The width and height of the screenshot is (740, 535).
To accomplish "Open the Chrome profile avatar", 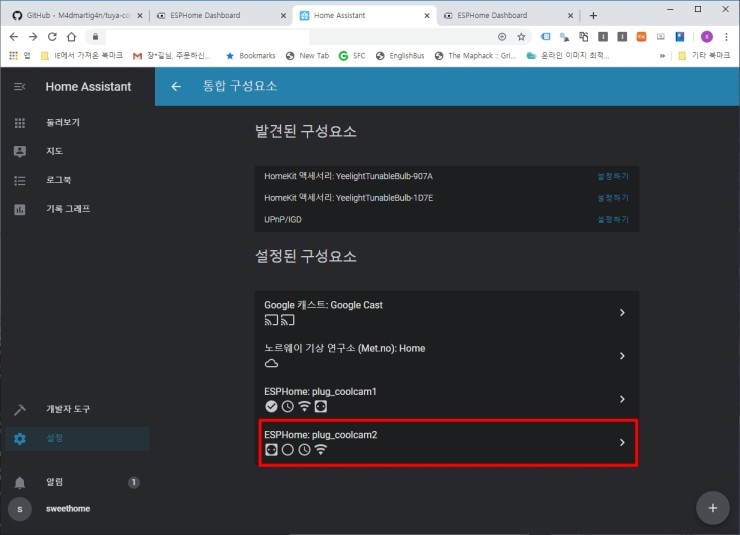I will click(x=706, y=37).
